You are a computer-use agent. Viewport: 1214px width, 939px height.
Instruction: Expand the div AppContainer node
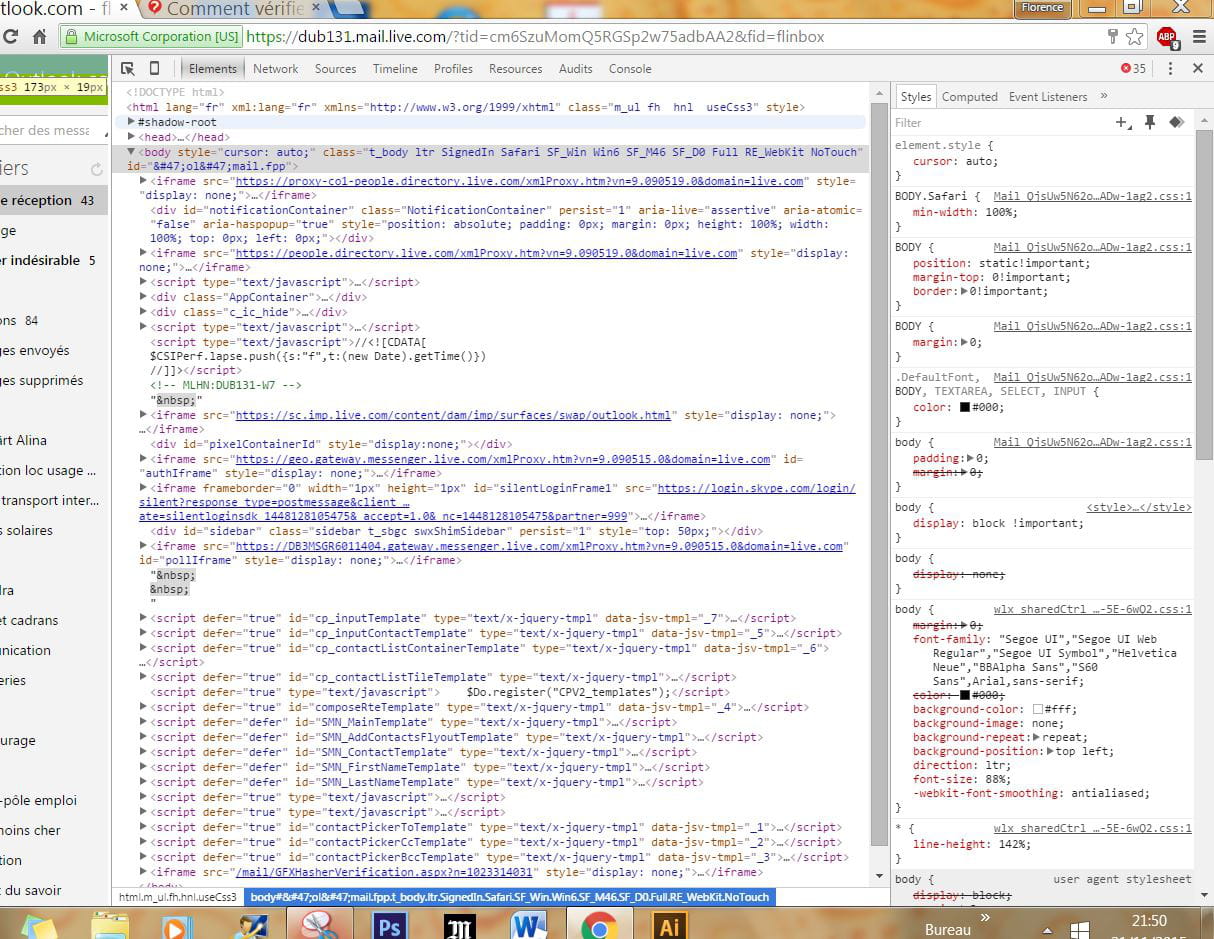click(144, 297)
